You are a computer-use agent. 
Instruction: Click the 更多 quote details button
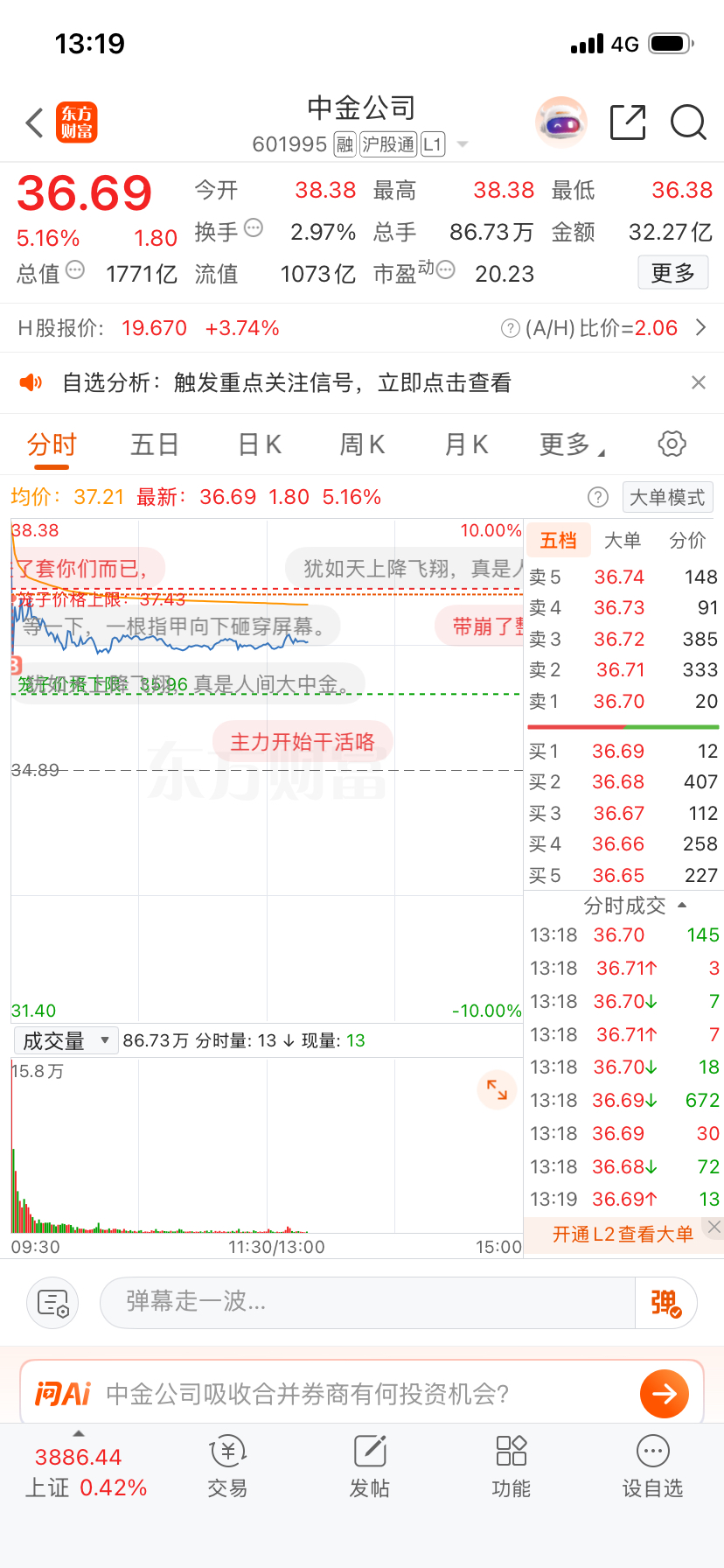pyautogui.click(x=673, y=273)
